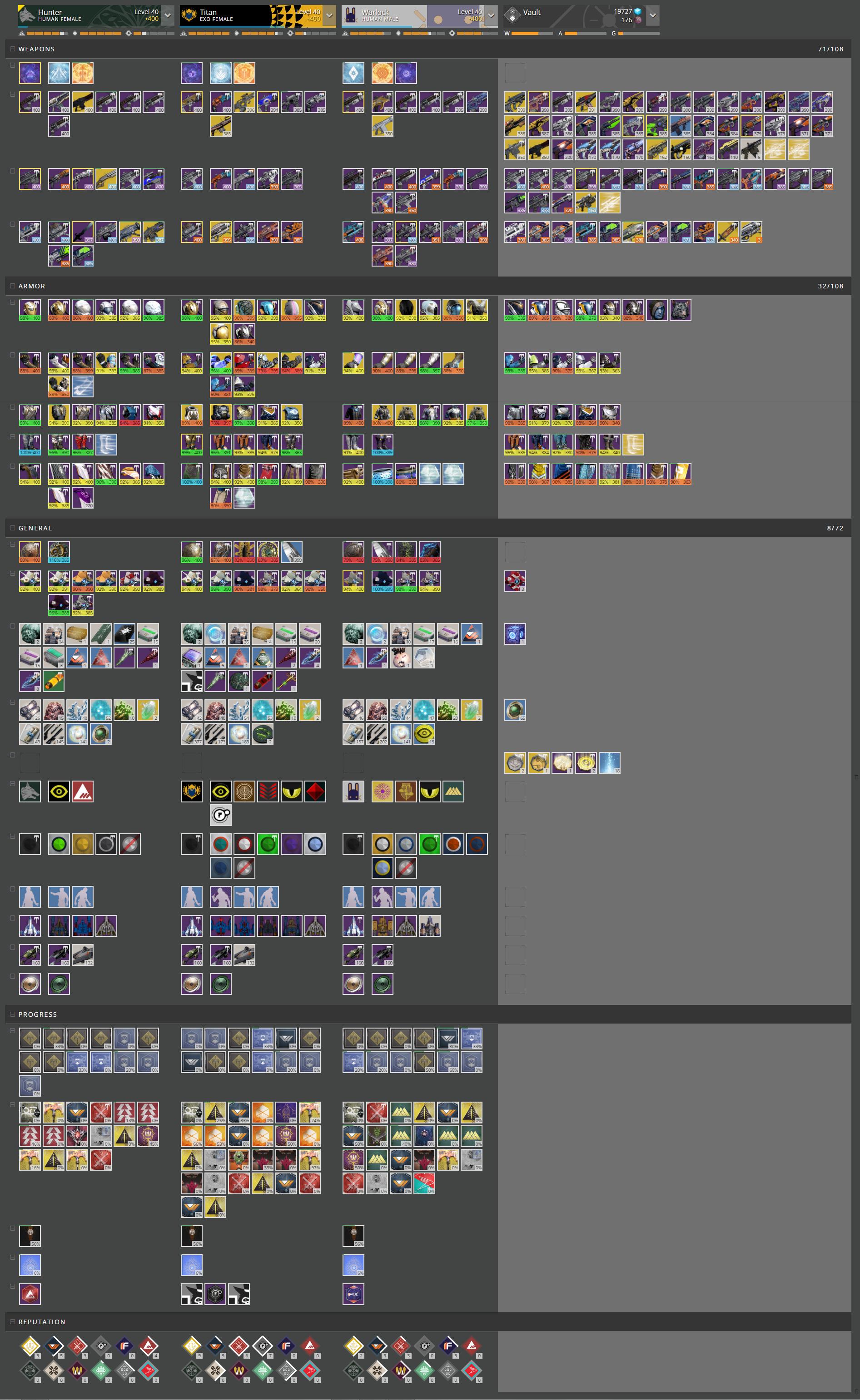Open the Titan character dropdown arrow
Viewport: 860px width, 1400px height.
329,15
